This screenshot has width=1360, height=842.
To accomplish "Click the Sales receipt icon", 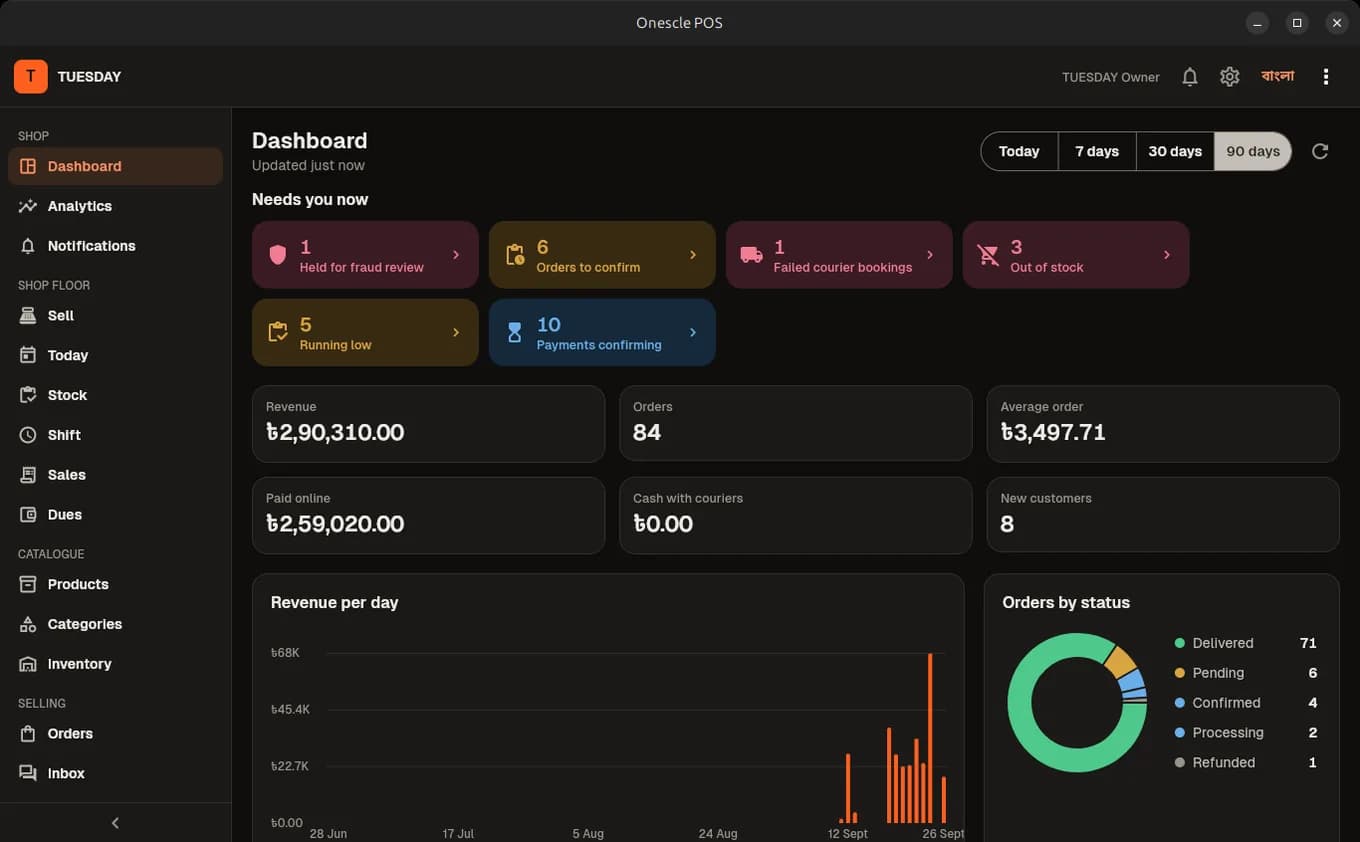I will click(x=28, y=475).
